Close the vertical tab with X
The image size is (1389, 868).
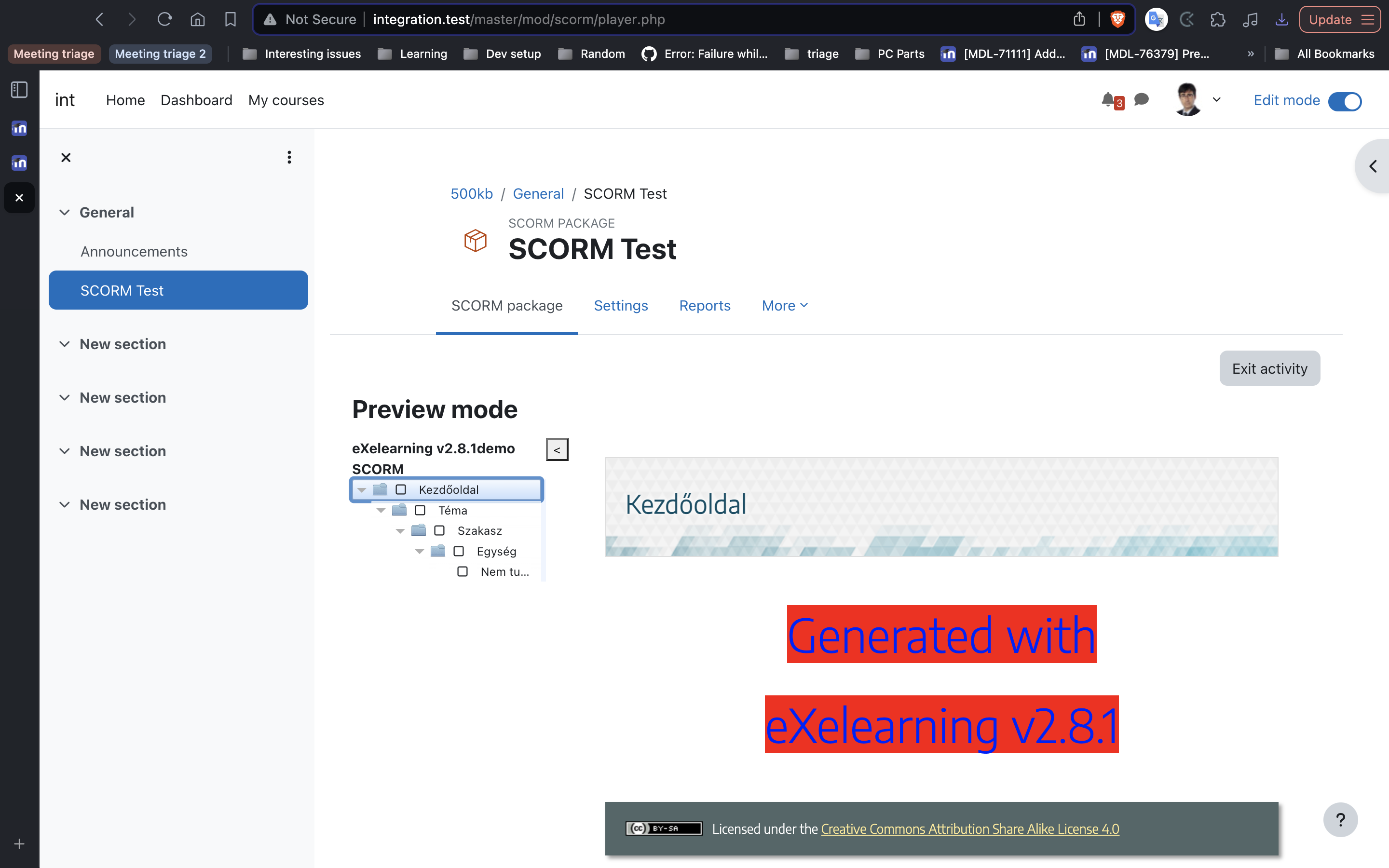[x=19, y=198]
